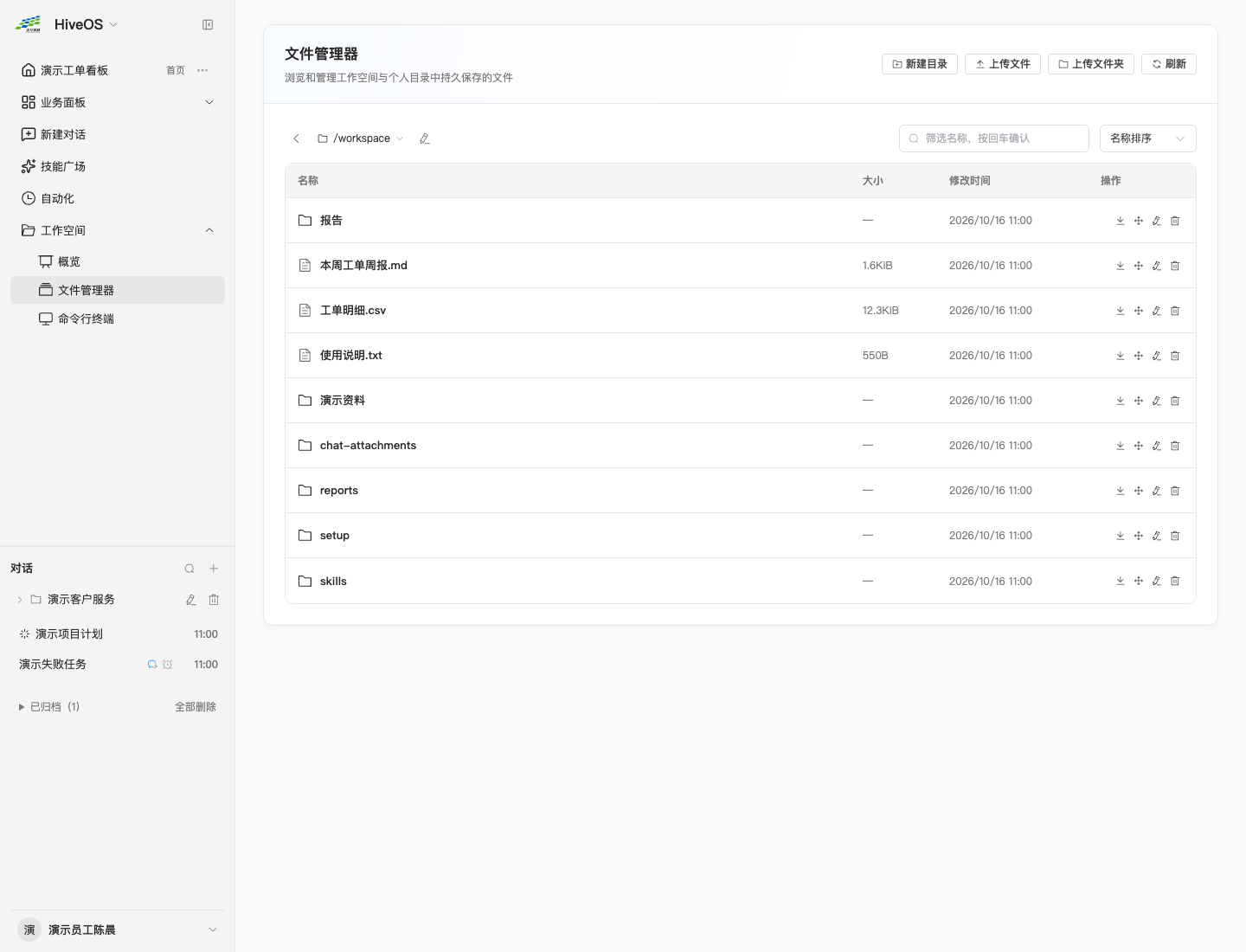1246x952 pixels.
Task: Go to 技能广场
Action: tap(118, 166)
